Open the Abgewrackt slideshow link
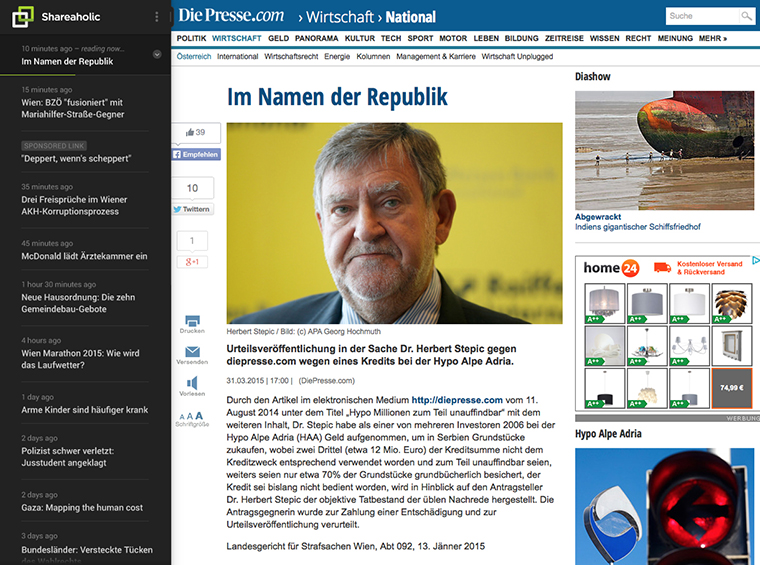 tap(598, 217)
